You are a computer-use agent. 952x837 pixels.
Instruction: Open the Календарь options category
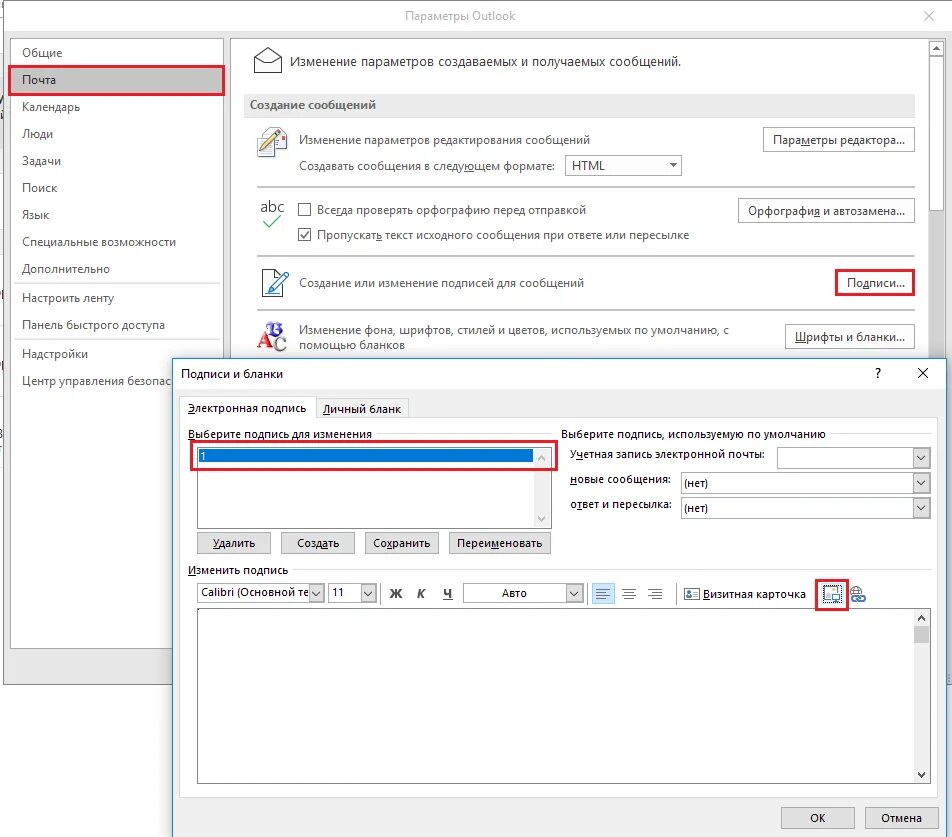[x=117, y=107]
